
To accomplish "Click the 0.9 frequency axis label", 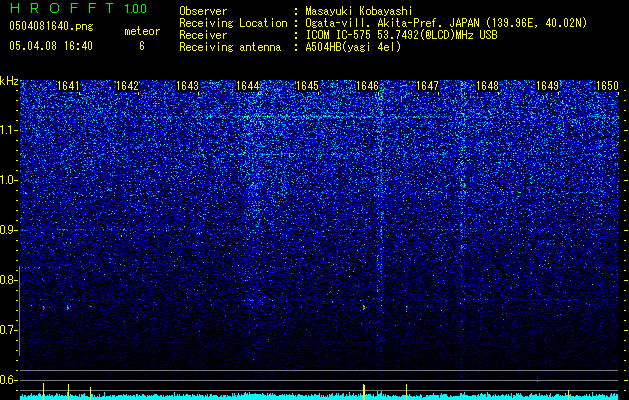I will (x=8, y=230).
